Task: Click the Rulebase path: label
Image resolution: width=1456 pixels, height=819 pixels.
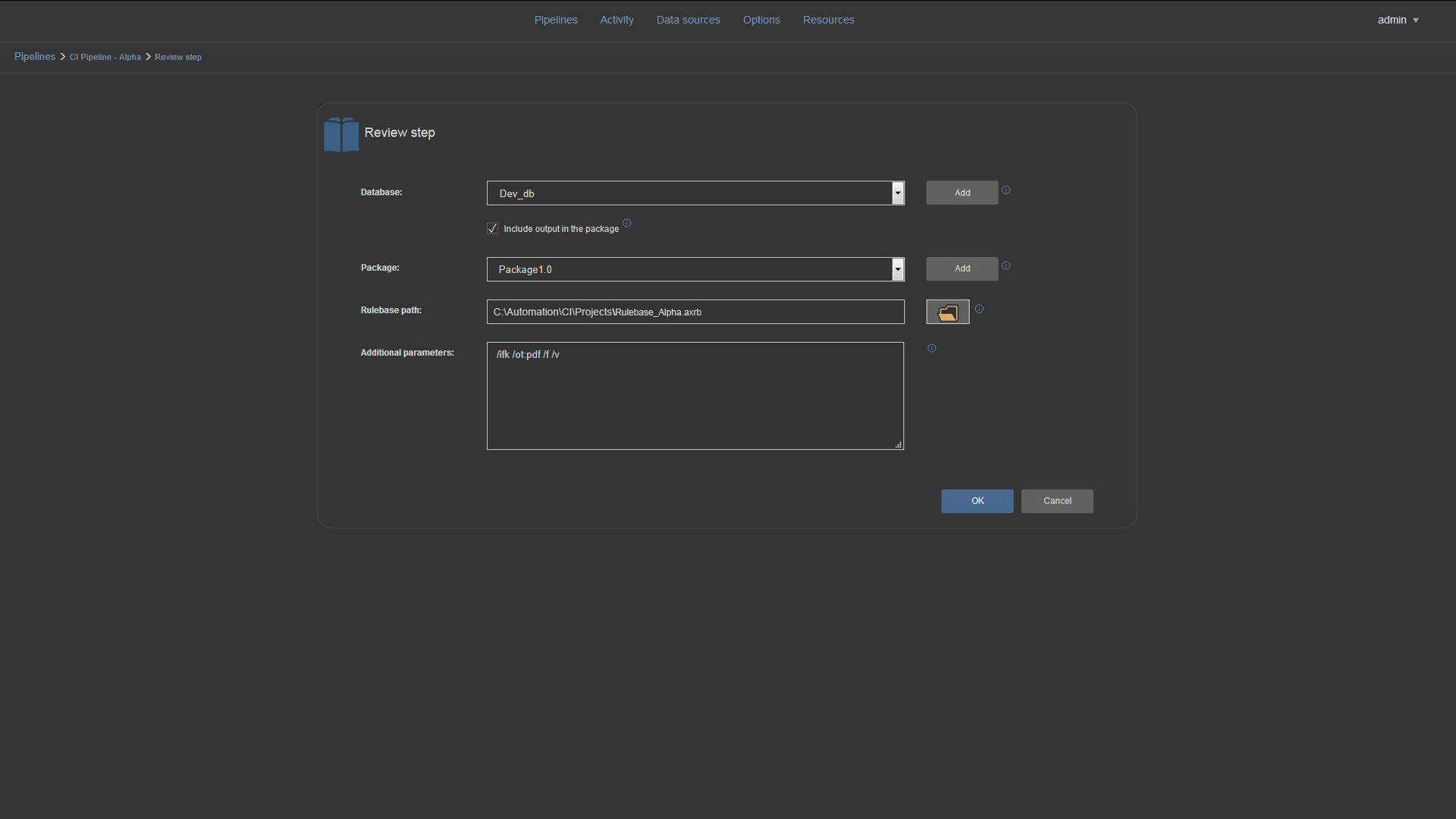Action: pyautogui.click(x=391, y=310)
